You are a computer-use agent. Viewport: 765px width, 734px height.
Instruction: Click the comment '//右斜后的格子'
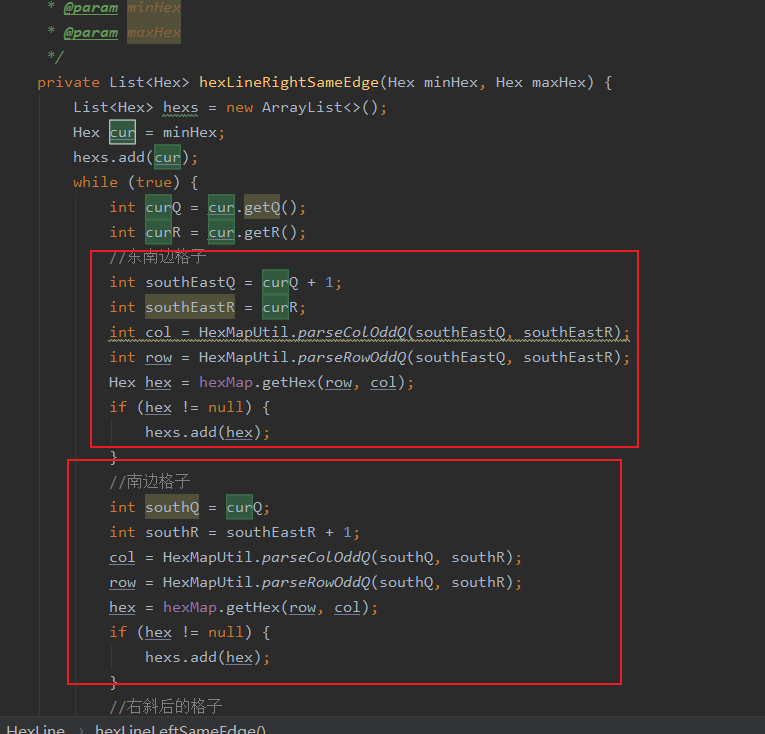tap(166, 707)
